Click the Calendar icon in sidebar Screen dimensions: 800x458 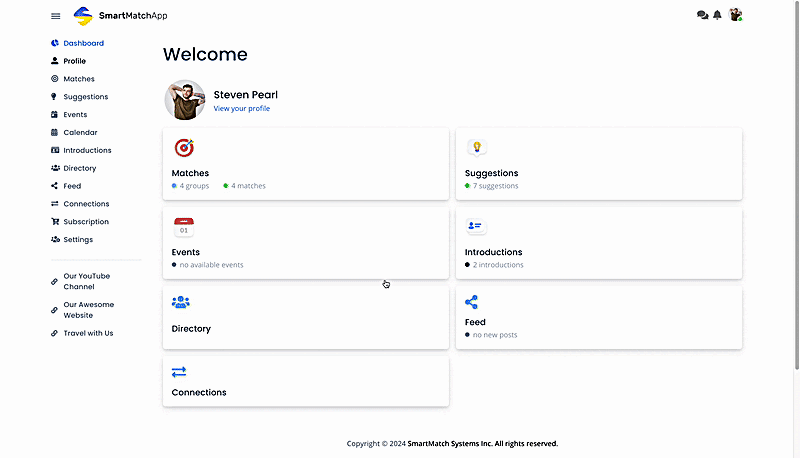point(55,132)
